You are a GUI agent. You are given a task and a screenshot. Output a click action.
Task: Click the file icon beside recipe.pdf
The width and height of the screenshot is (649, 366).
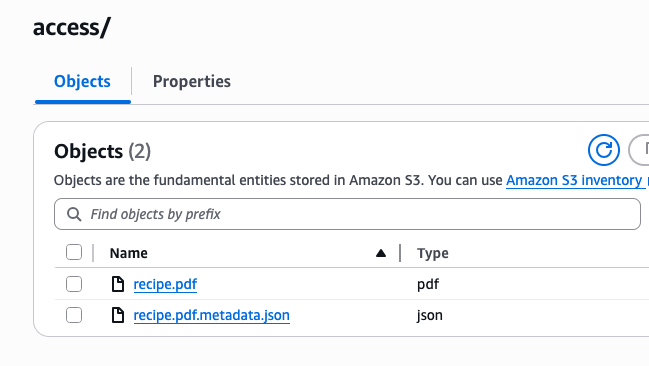point(118,284)
